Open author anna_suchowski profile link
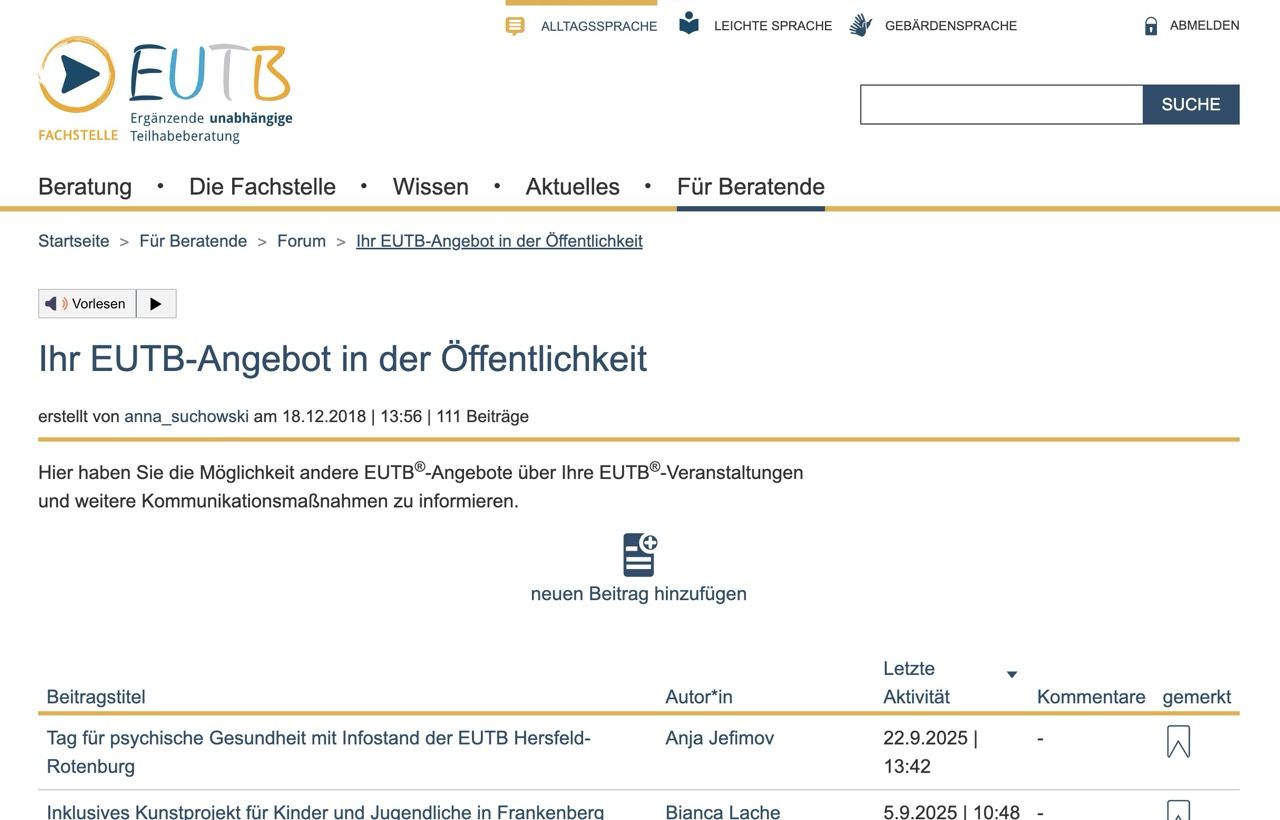 pos(186,417)
